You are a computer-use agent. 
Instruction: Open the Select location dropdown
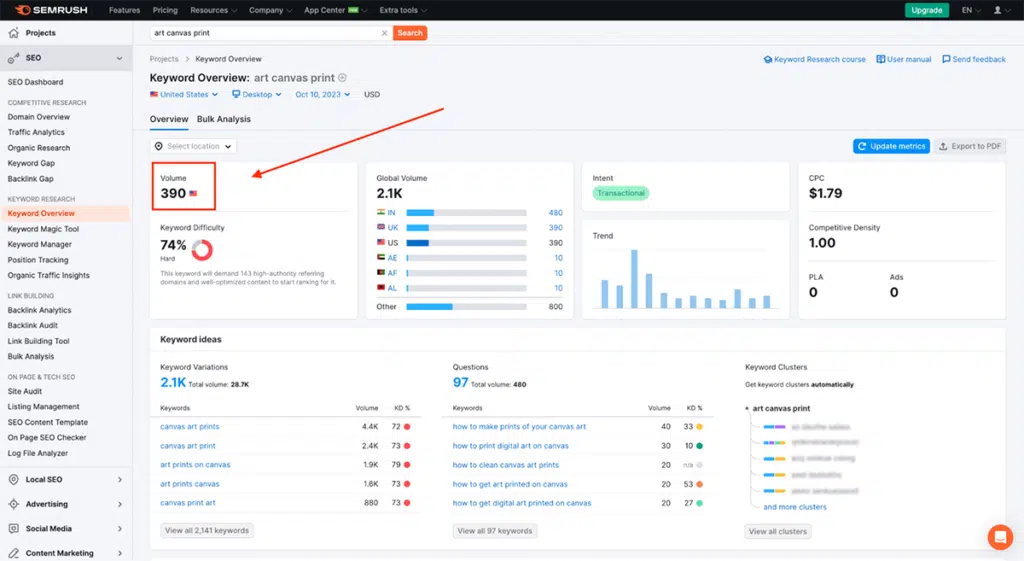pyautogui.click(x=193, y=146)
